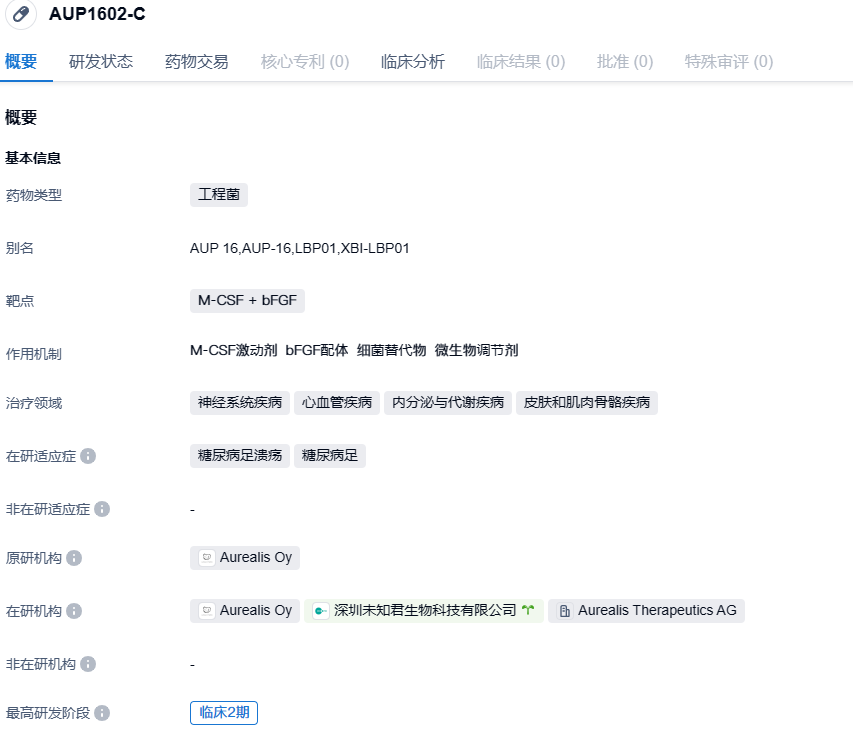Open the 药物交易 tab
853x743 pixels.
point(197,62)
